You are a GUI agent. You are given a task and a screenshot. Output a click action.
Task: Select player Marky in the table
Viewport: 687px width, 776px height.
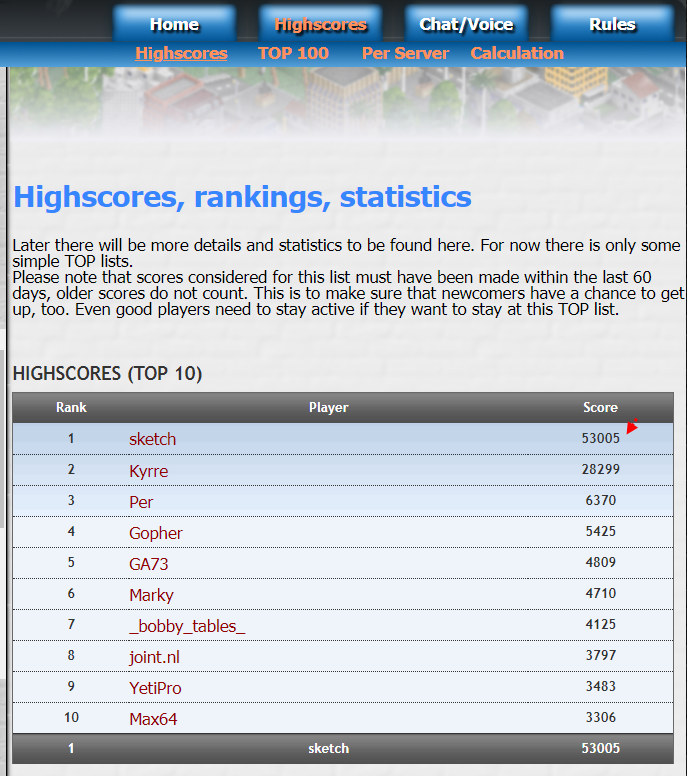pyautogui.click(x=151, y=595)
